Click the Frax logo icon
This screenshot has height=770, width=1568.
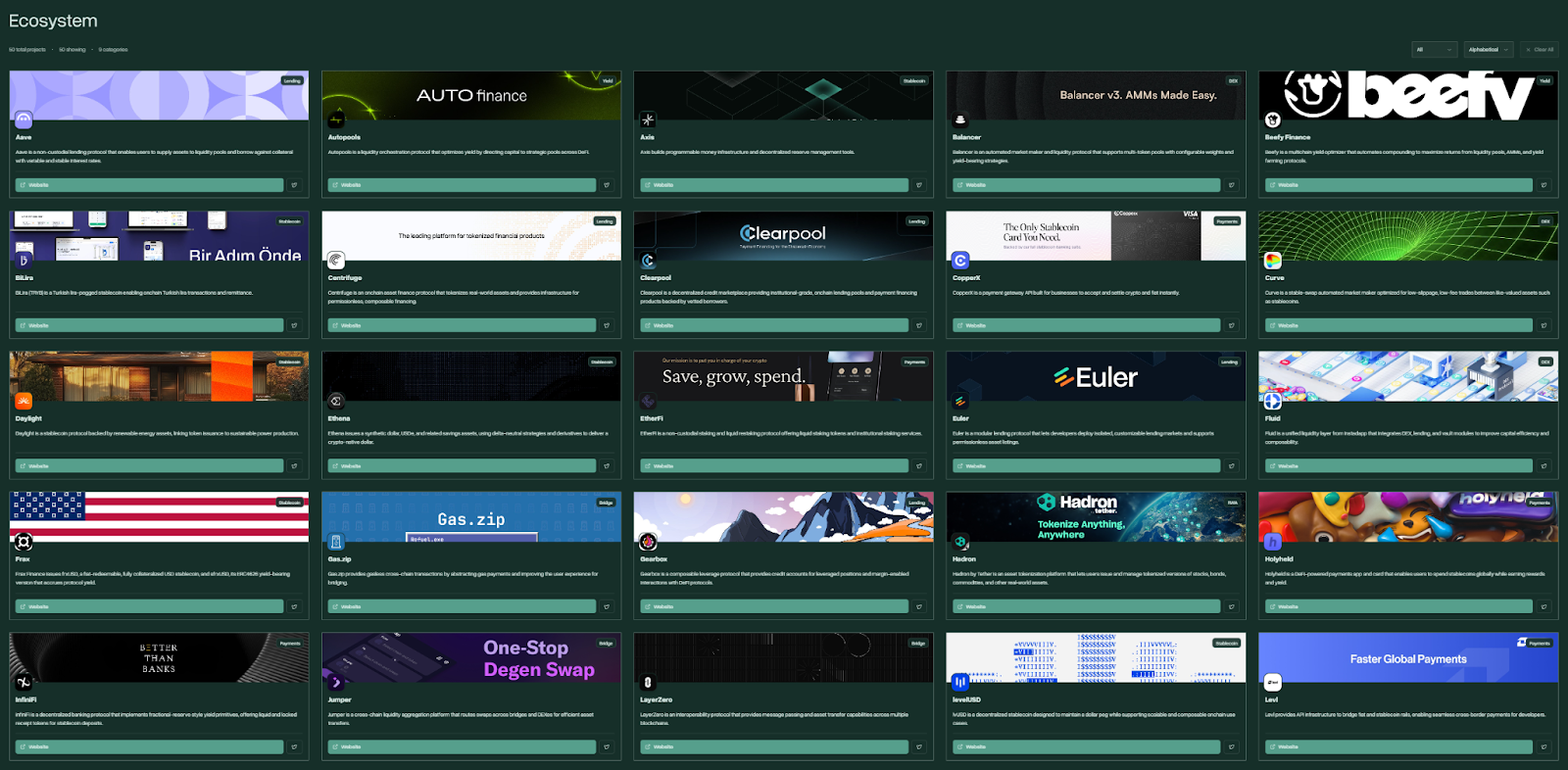pyautogui.click(x=24, y=542)
